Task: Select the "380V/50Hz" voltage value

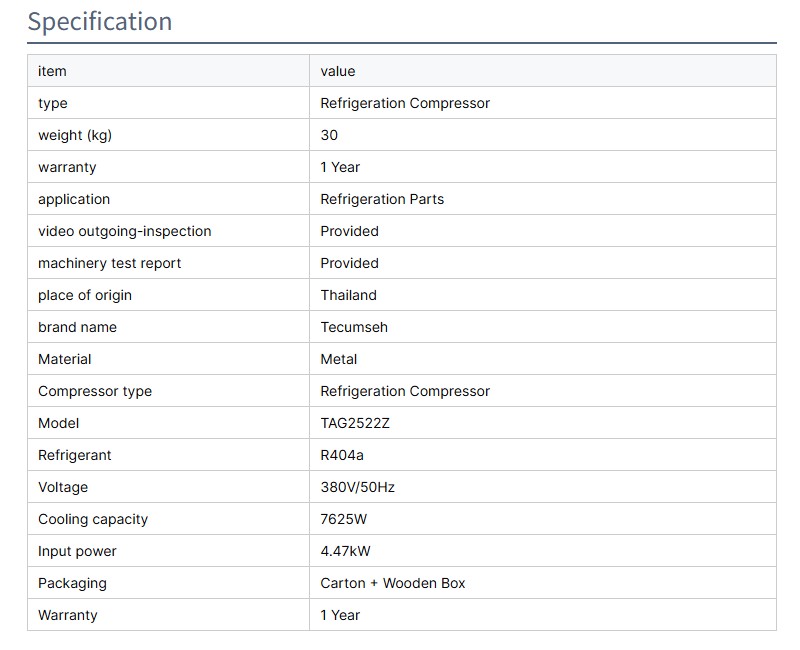Action: click(358, 487)
